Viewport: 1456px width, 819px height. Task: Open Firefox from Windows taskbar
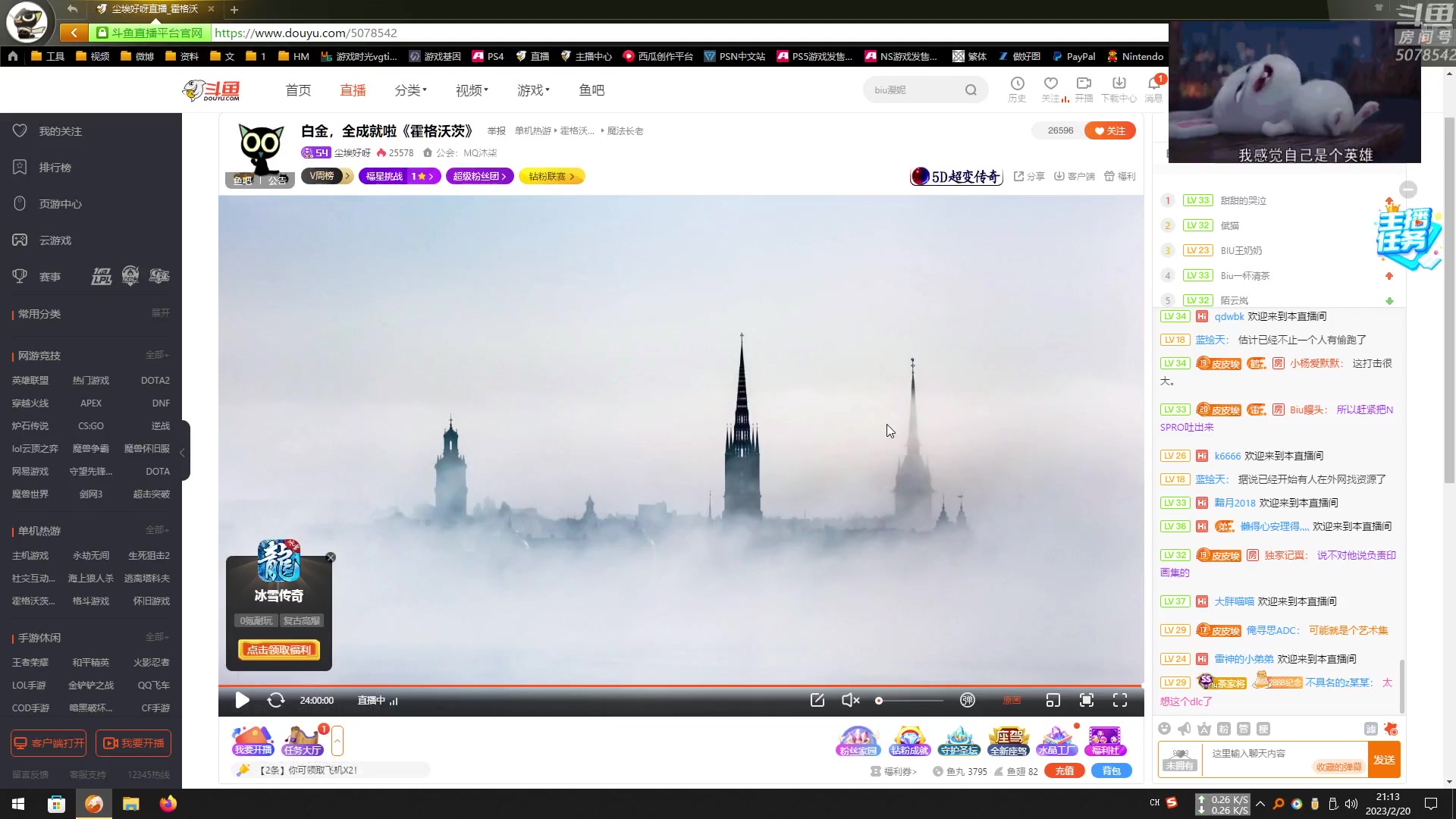168,804
